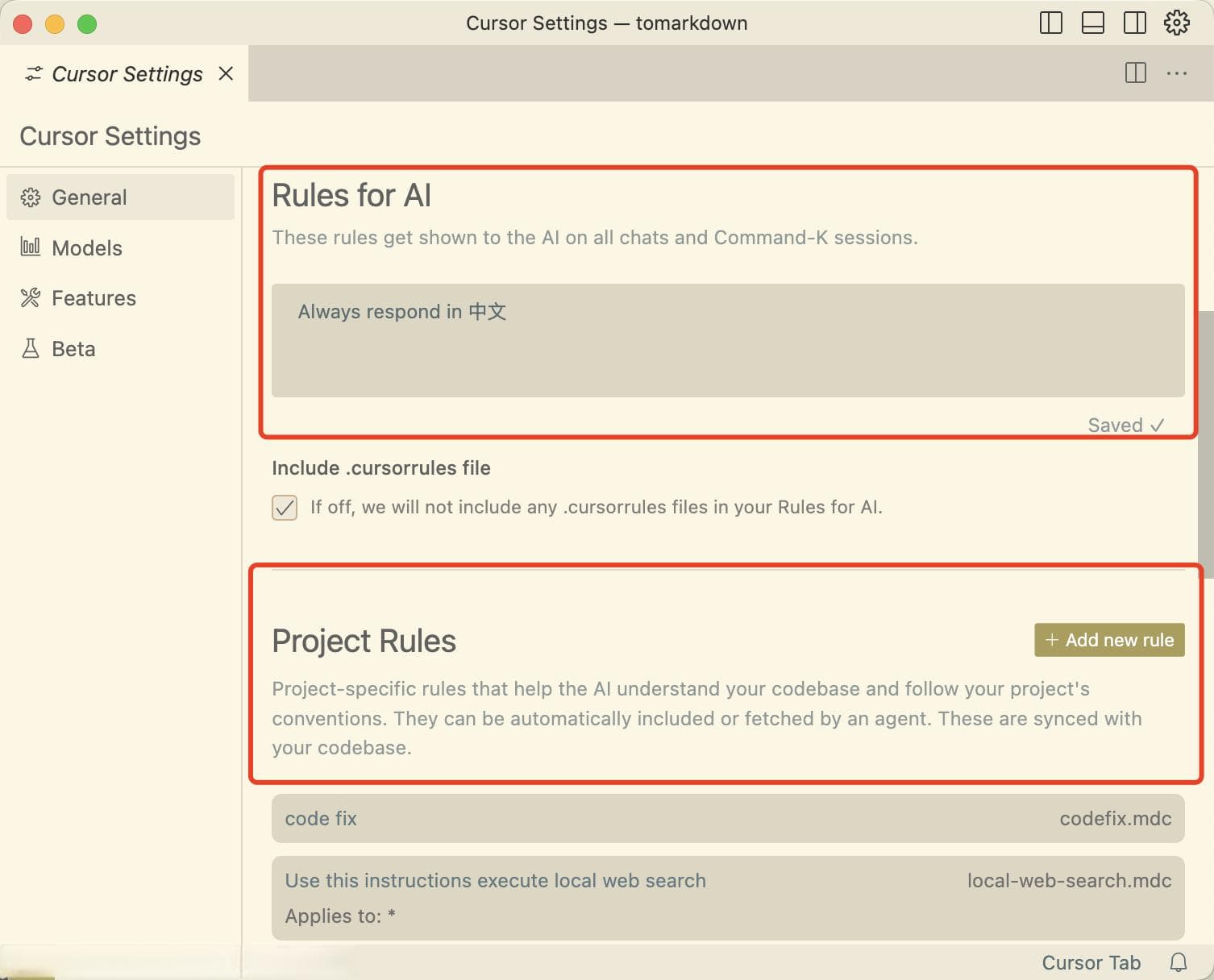Toggle Include .cursorrules file checkbox
Image resolution: width=1214 pixels, height=980 pixels.
click(285, 508)
